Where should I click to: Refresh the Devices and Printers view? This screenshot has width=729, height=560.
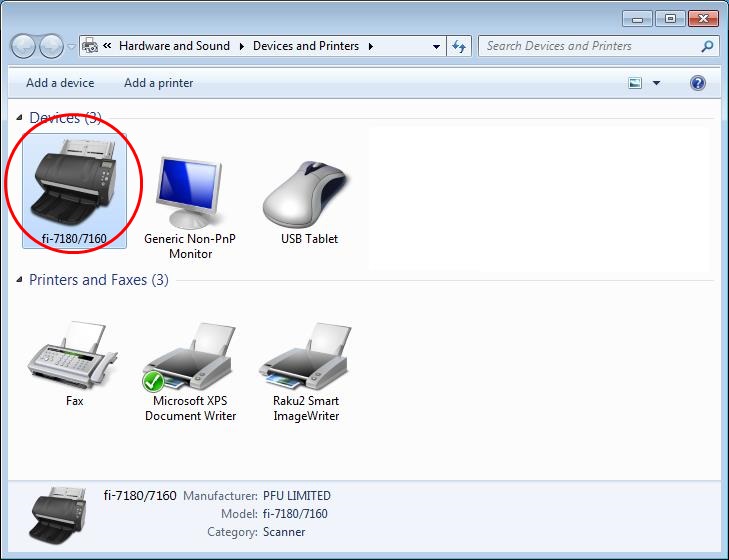click(459, 46)
